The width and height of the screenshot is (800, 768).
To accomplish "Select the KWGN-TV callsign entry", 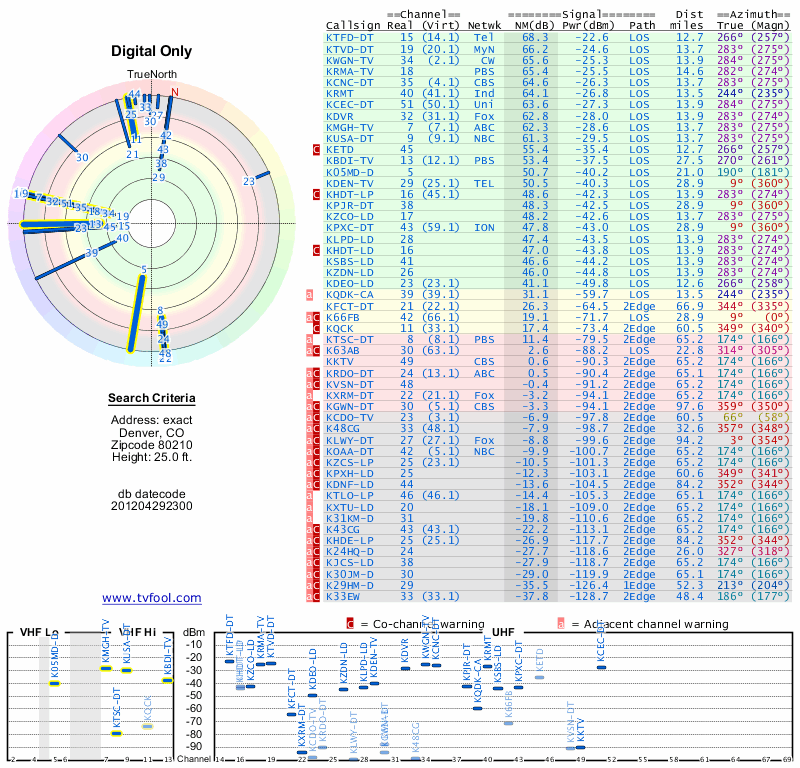I will coord(349,60).
